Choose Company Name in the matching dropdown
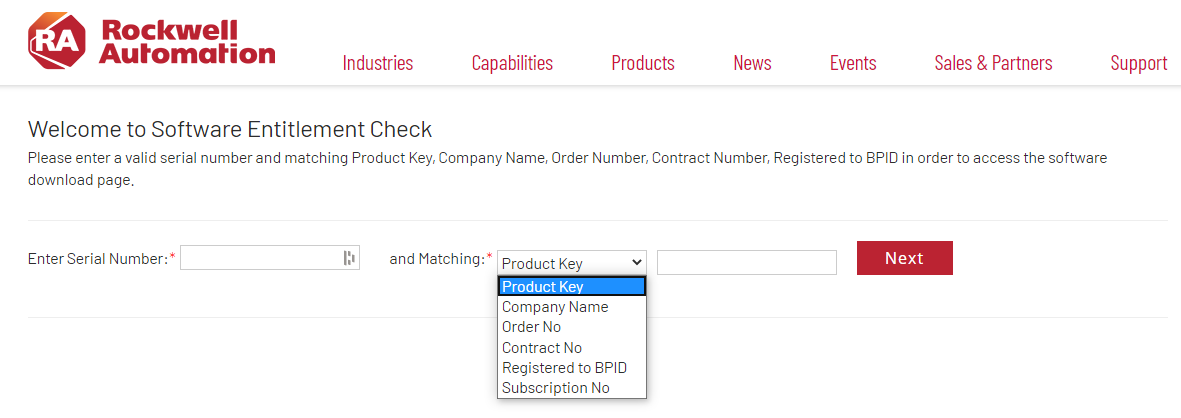This screenshot has width=1181, height=418. [x=572, y=307]
